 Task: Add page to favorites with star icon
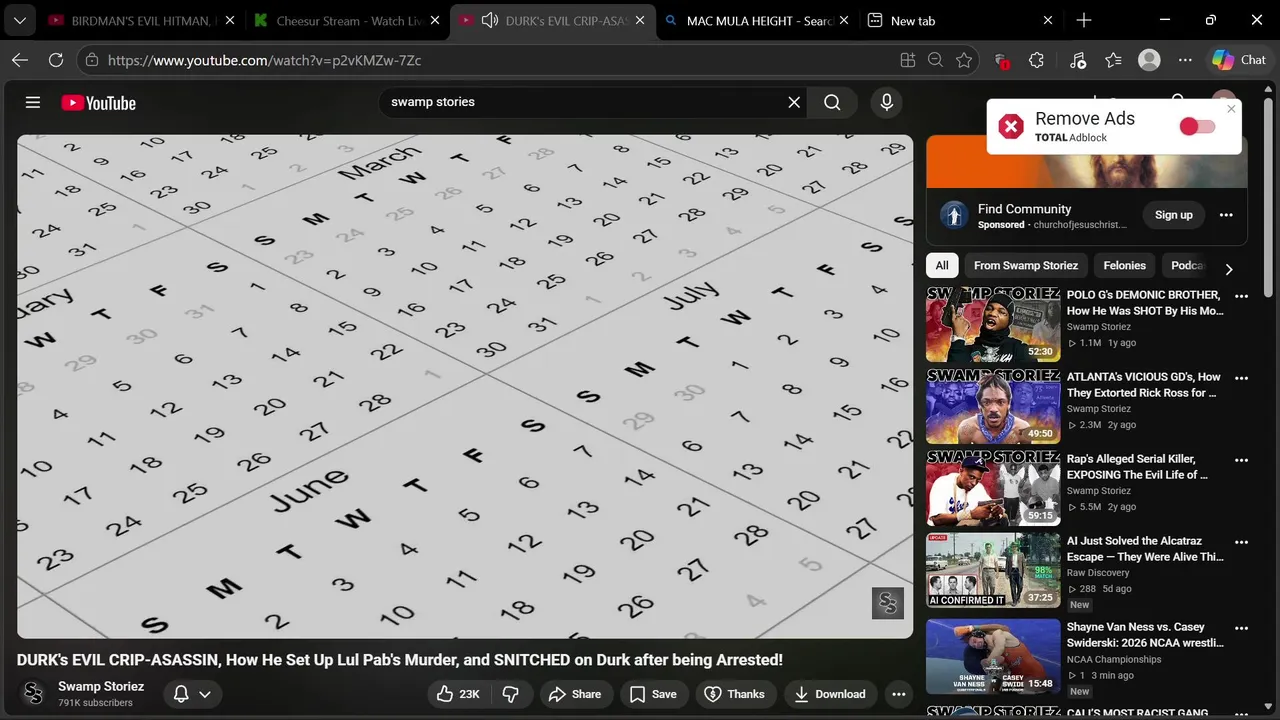[963, 60]
